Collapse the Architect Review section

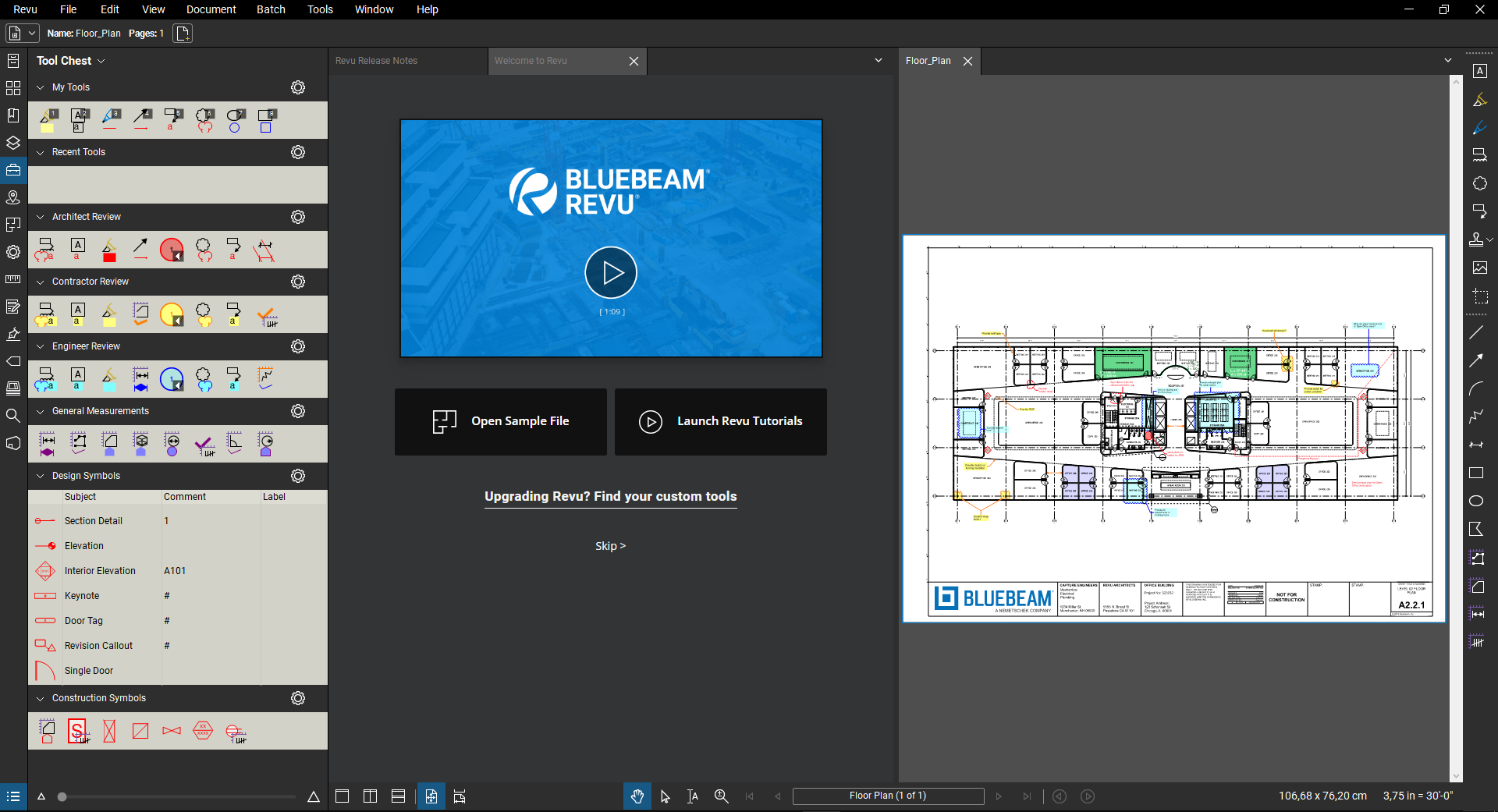pos(41,217)
